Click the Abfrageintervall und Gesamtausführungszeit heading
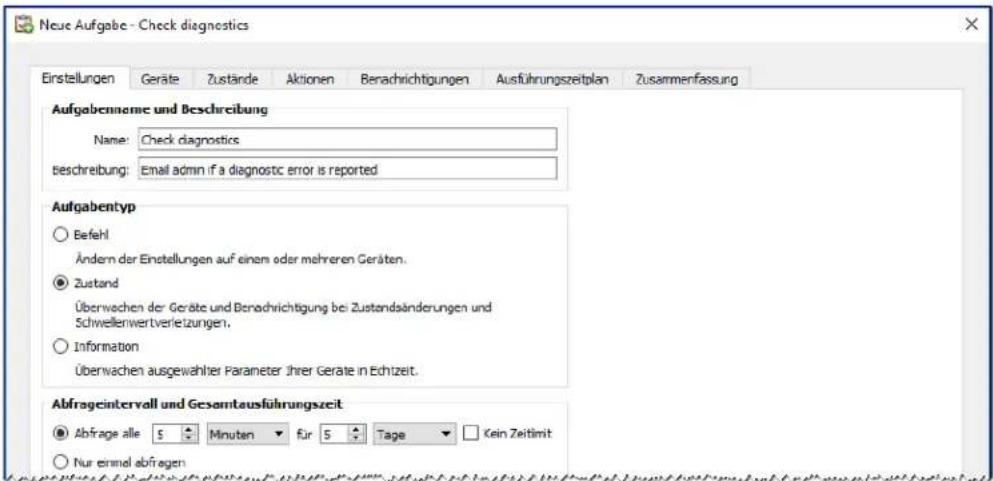This screenshot has width=993, height=481. (x=198, y=403)
